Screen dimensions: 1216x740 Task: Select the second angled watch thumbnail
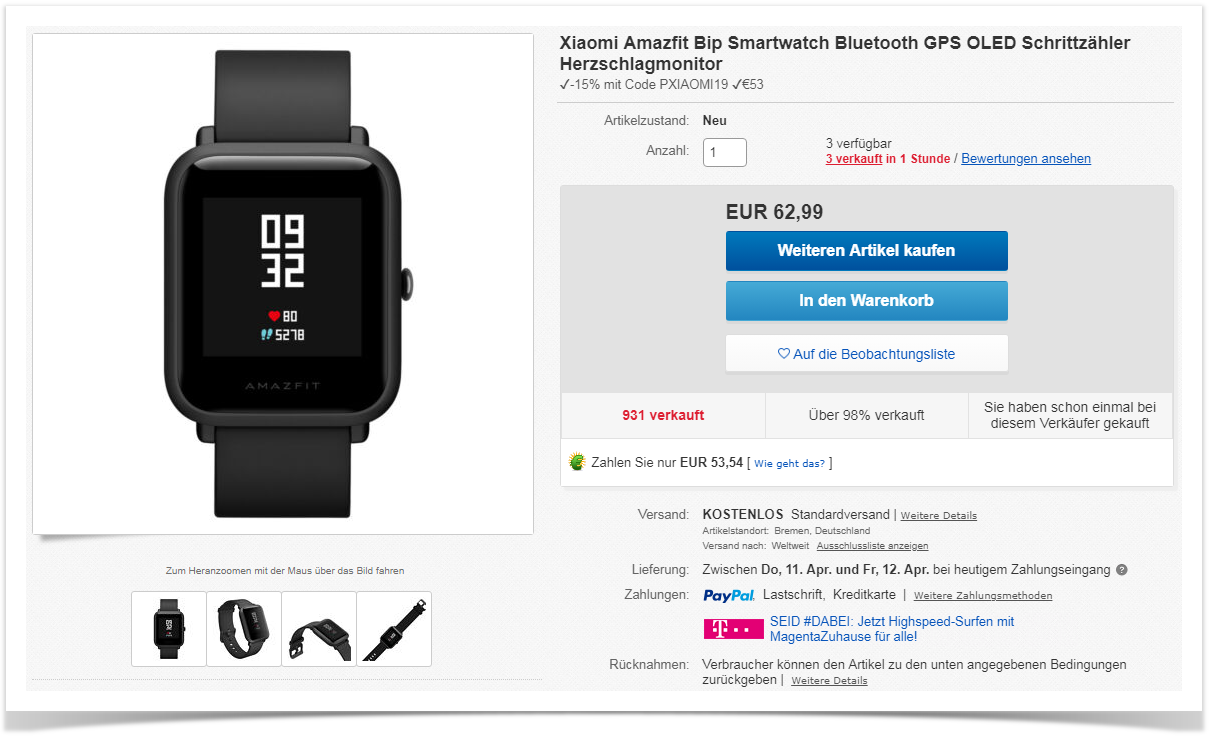click(244, 629)
